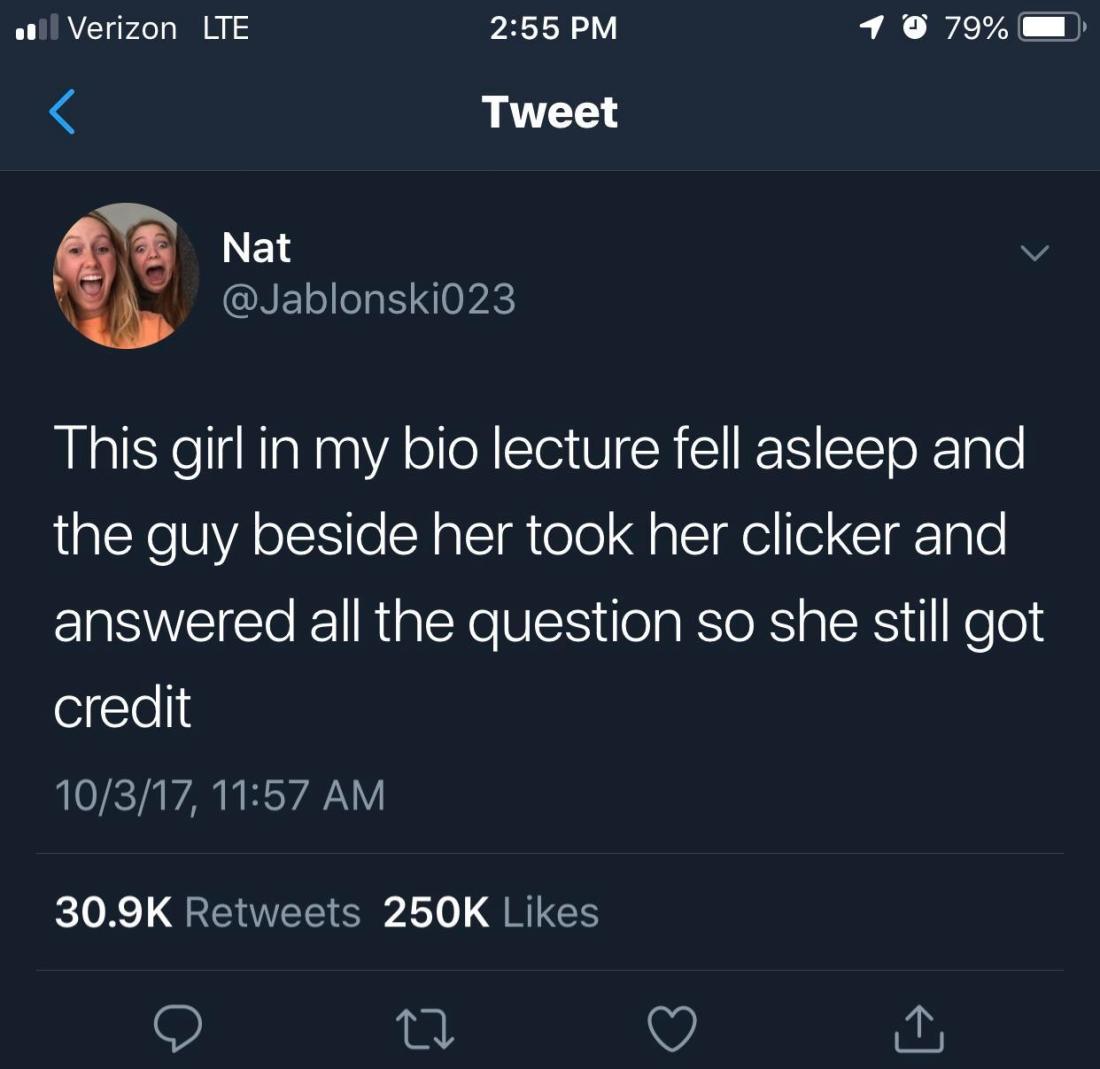
Task: View the 250K Likes list
Action: (x=491, y=913)
